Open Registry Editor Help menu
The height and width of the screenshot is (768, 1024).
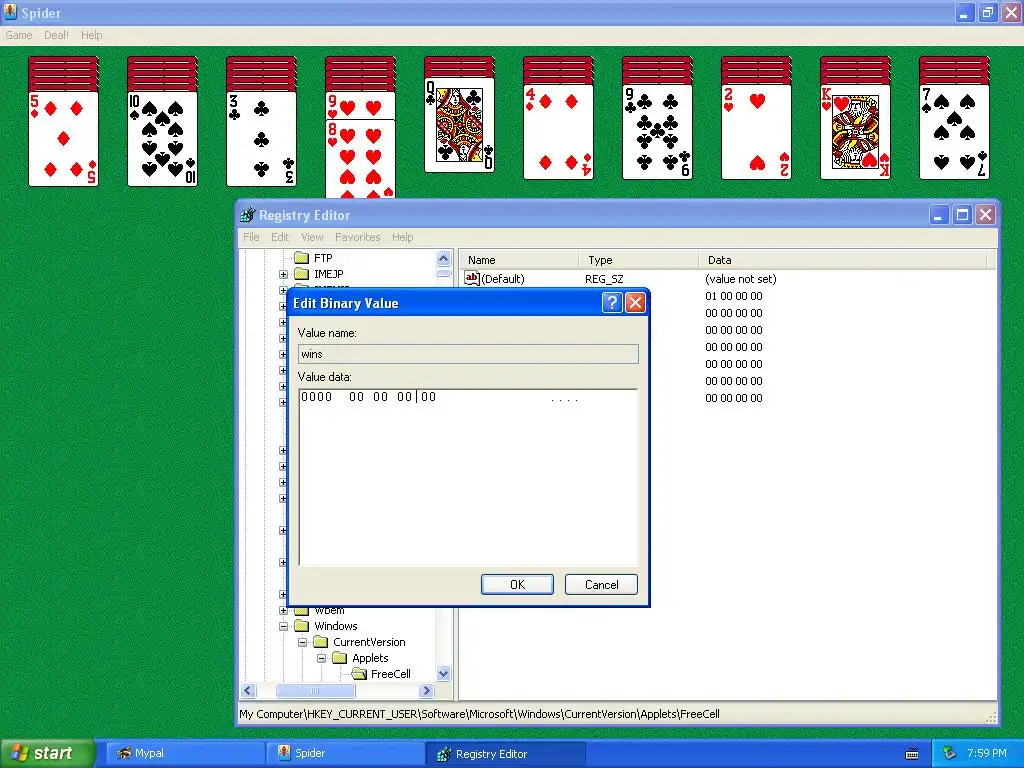point(402,237)
